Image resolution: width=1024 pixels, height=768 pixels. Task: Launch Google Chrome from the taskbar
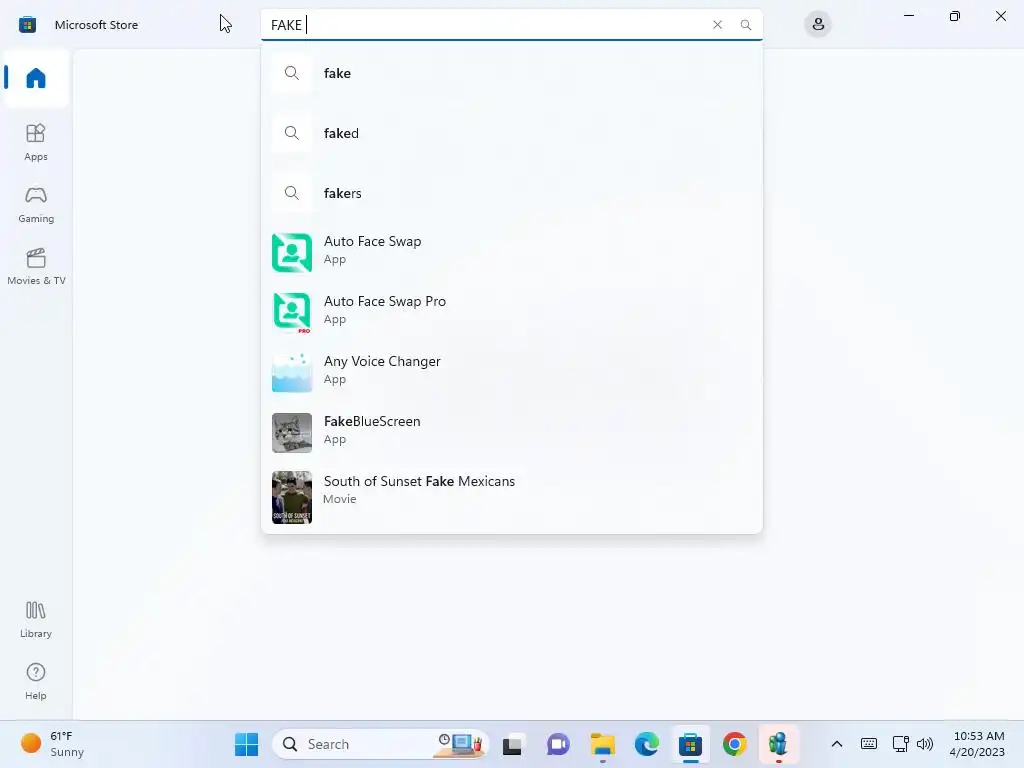735,744
